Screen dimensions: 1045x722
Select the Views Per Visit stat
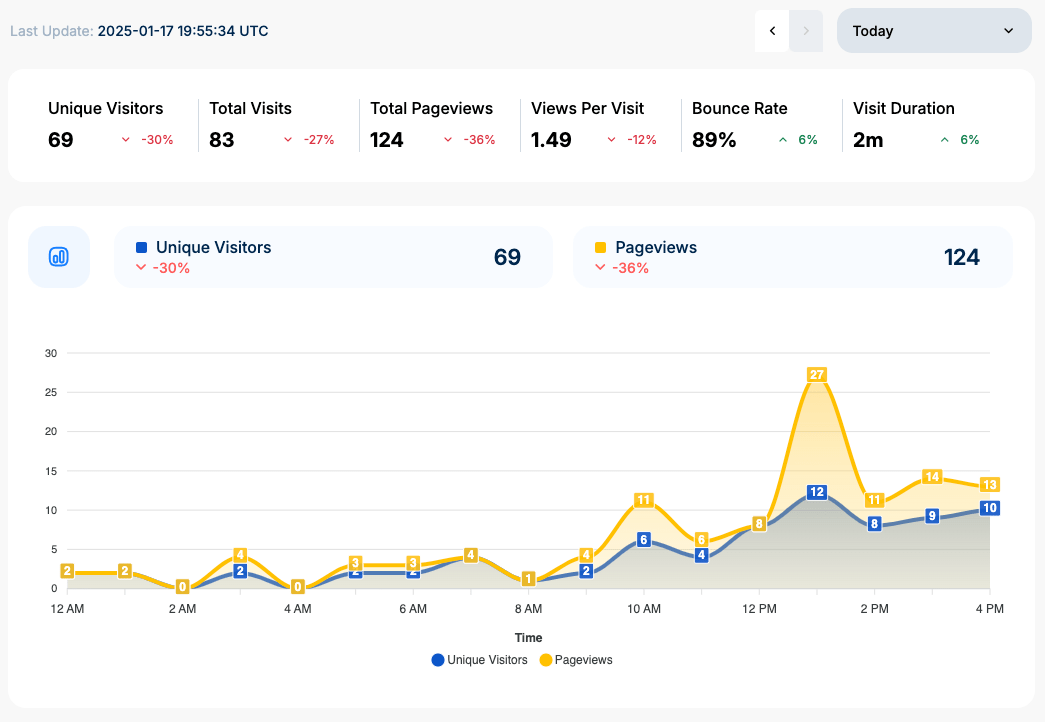click(593, 124)
